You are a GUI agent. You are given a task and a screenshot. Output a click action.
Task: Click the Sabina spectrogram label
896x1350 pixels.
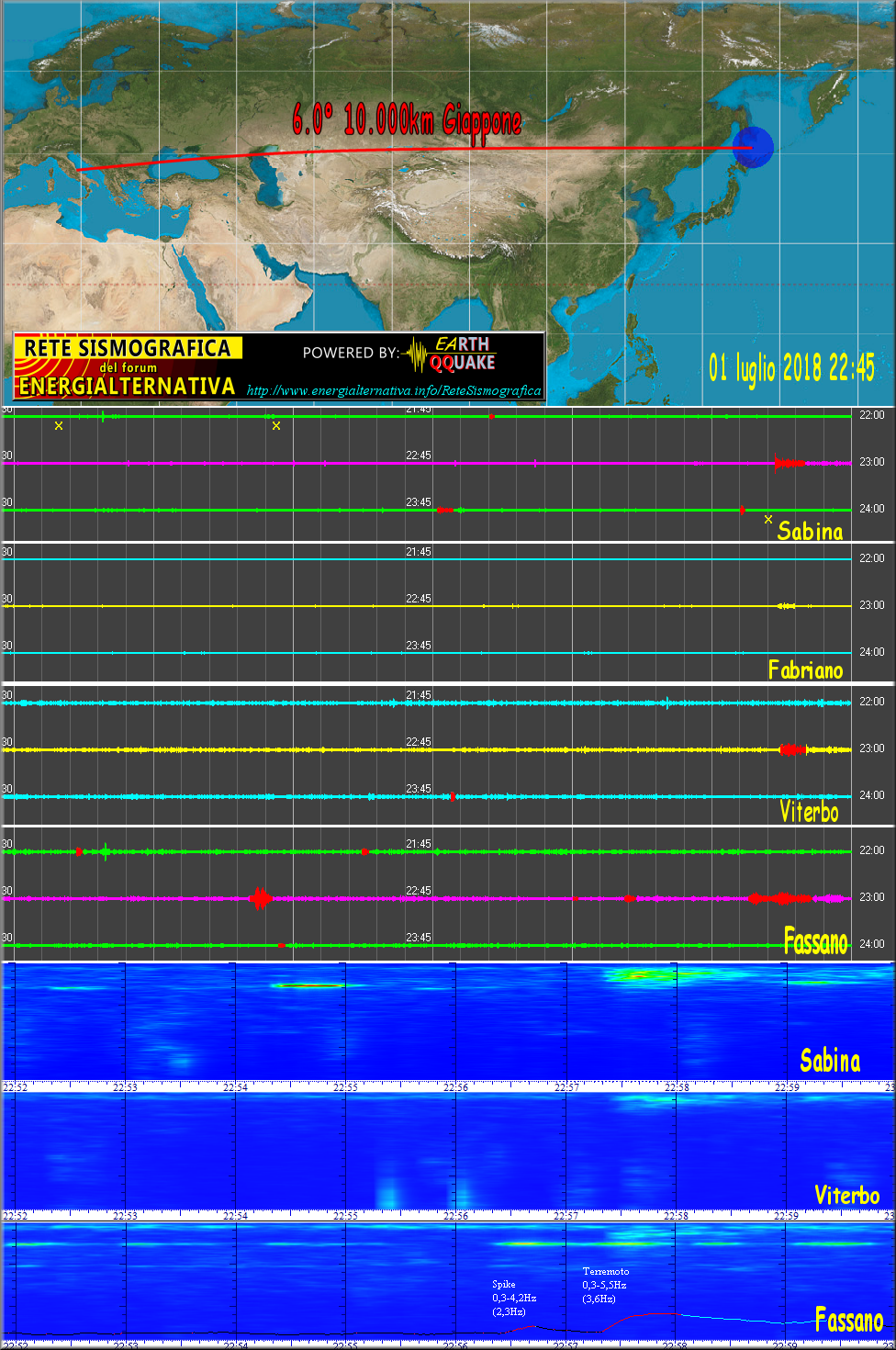830,1061
